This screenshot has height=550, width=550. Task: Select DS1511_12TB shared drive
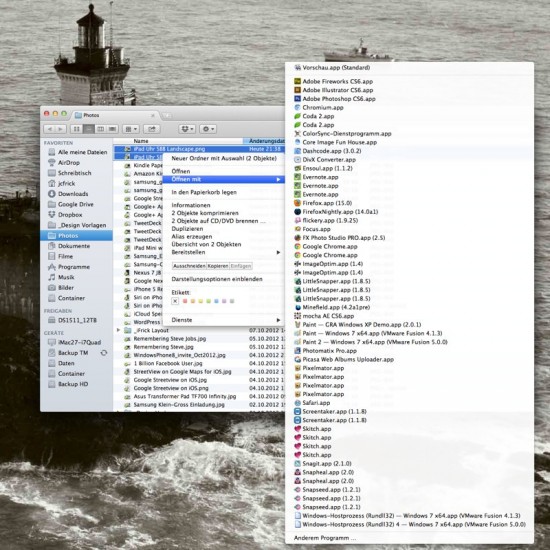pyautogui.click(x=77, y=320)
